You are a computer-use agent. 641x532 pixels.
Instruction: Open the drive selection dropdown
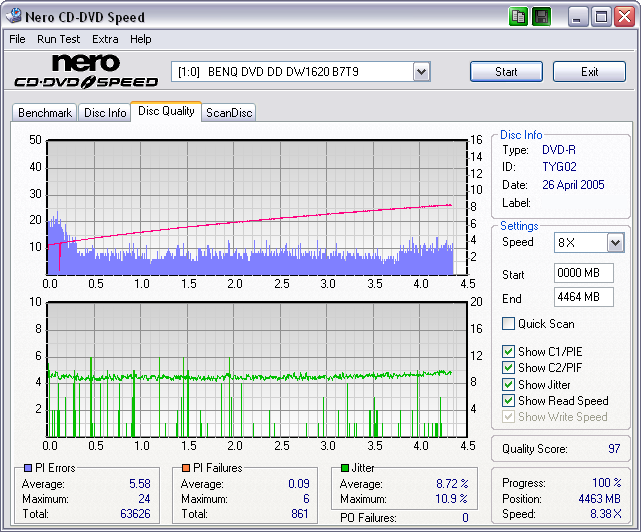tap(421, 72)
